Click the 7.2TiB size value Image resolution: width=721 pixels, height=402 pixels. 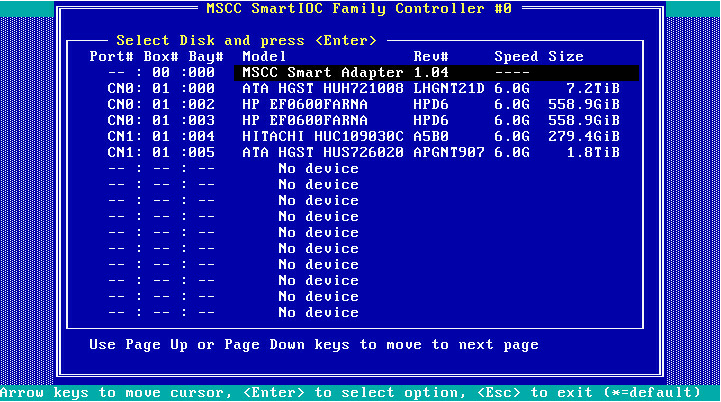593,88
